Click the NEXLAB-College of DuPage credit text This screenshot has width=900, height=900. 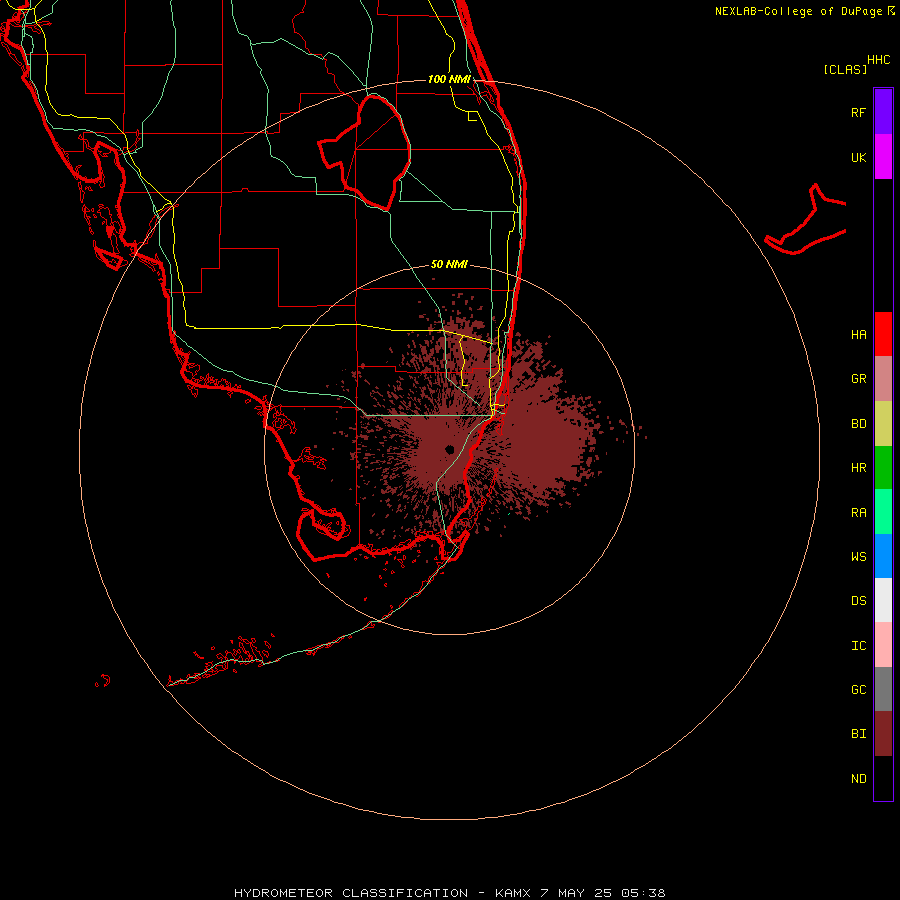(798, 11)
